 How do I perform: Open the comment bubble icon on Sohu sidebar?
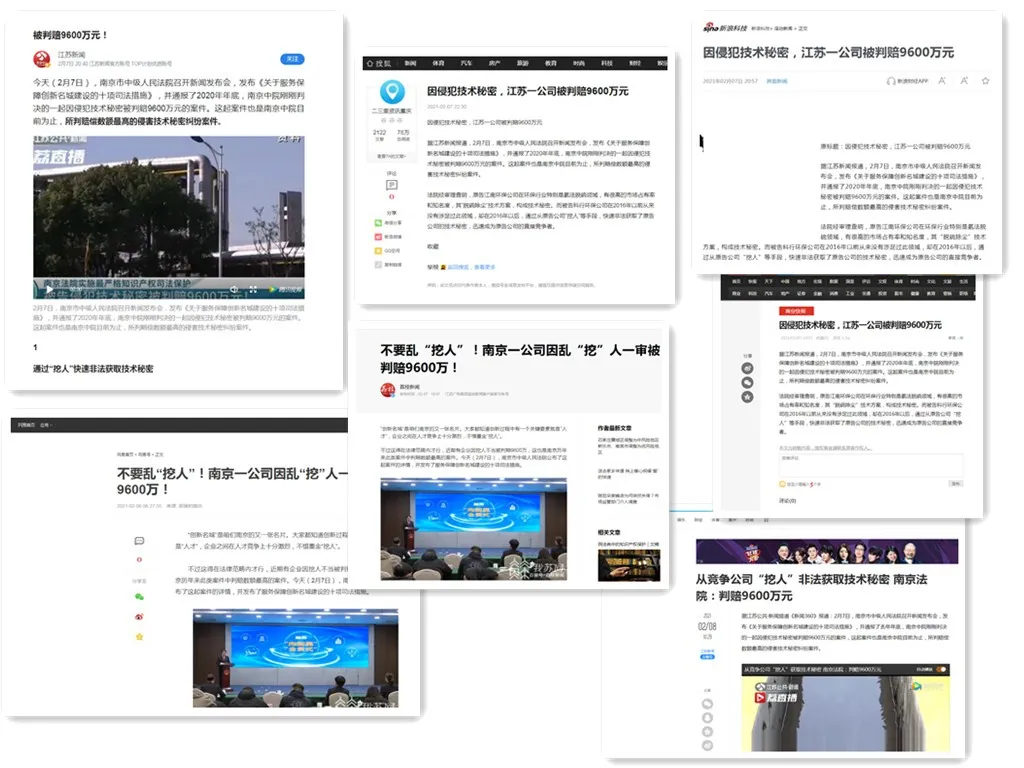click(x=392, y=184)
